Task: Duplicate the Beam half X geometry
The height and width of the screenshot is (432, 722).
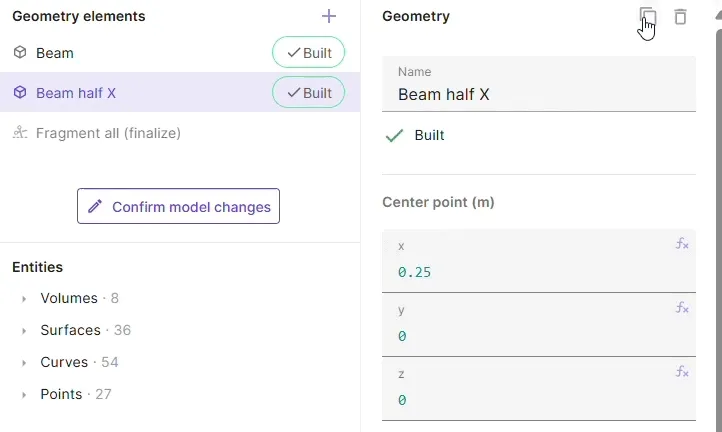Action: [647, 16]
